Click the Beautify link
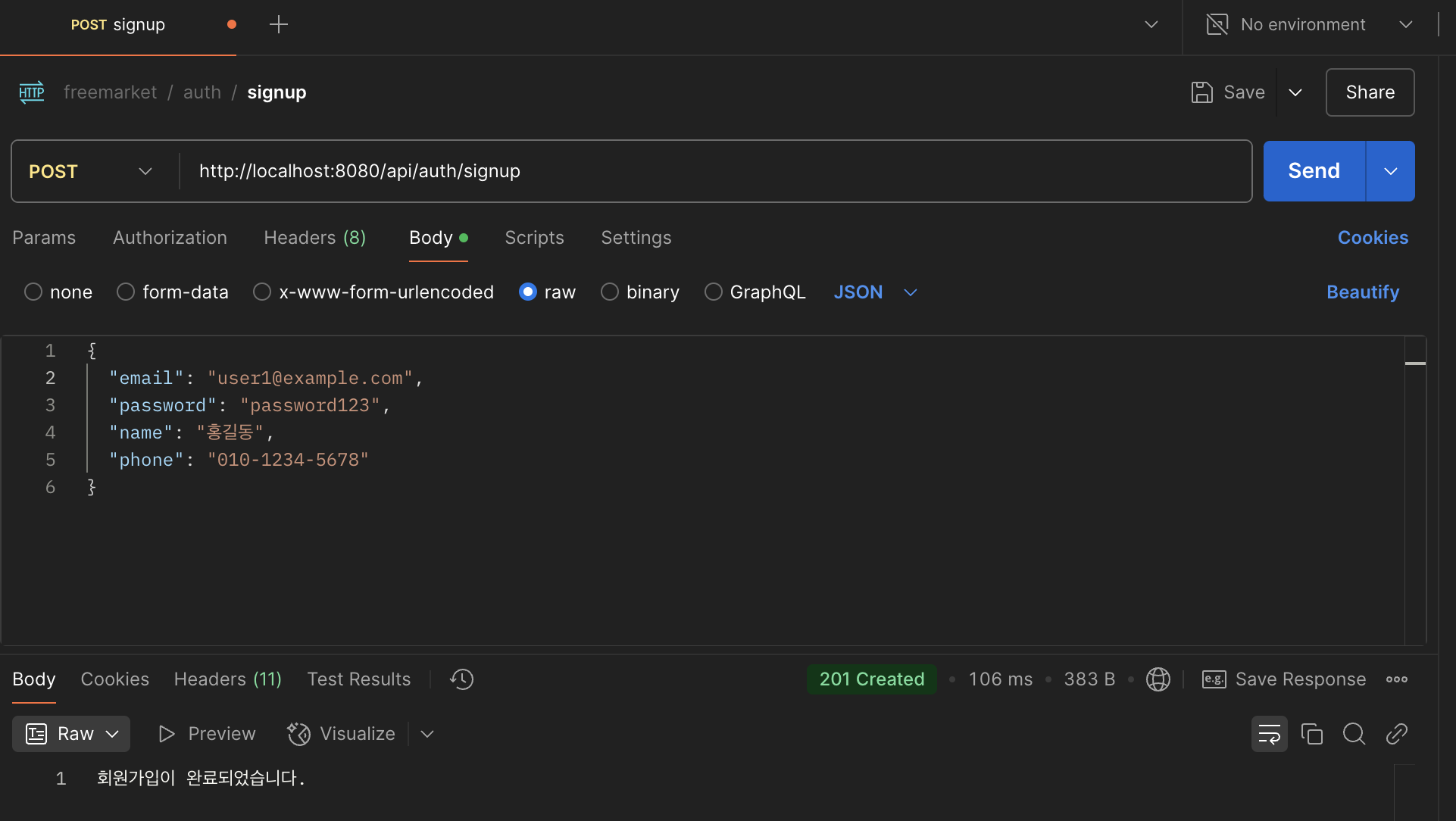Viewport: 1456px width, 821px height. tap(1362, 292)
